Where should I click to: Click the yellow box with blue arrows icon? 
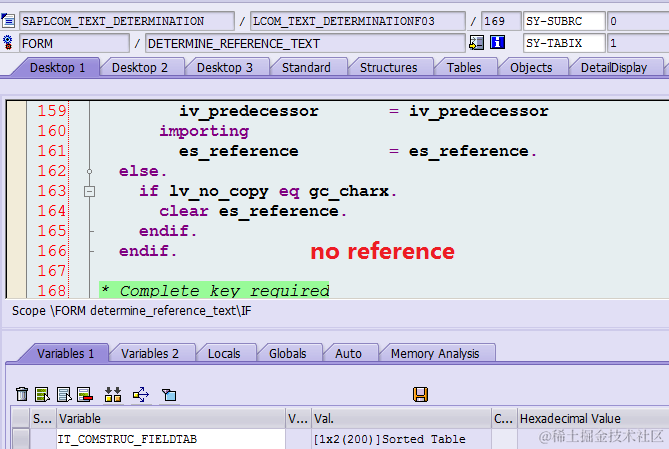point(141,394)
